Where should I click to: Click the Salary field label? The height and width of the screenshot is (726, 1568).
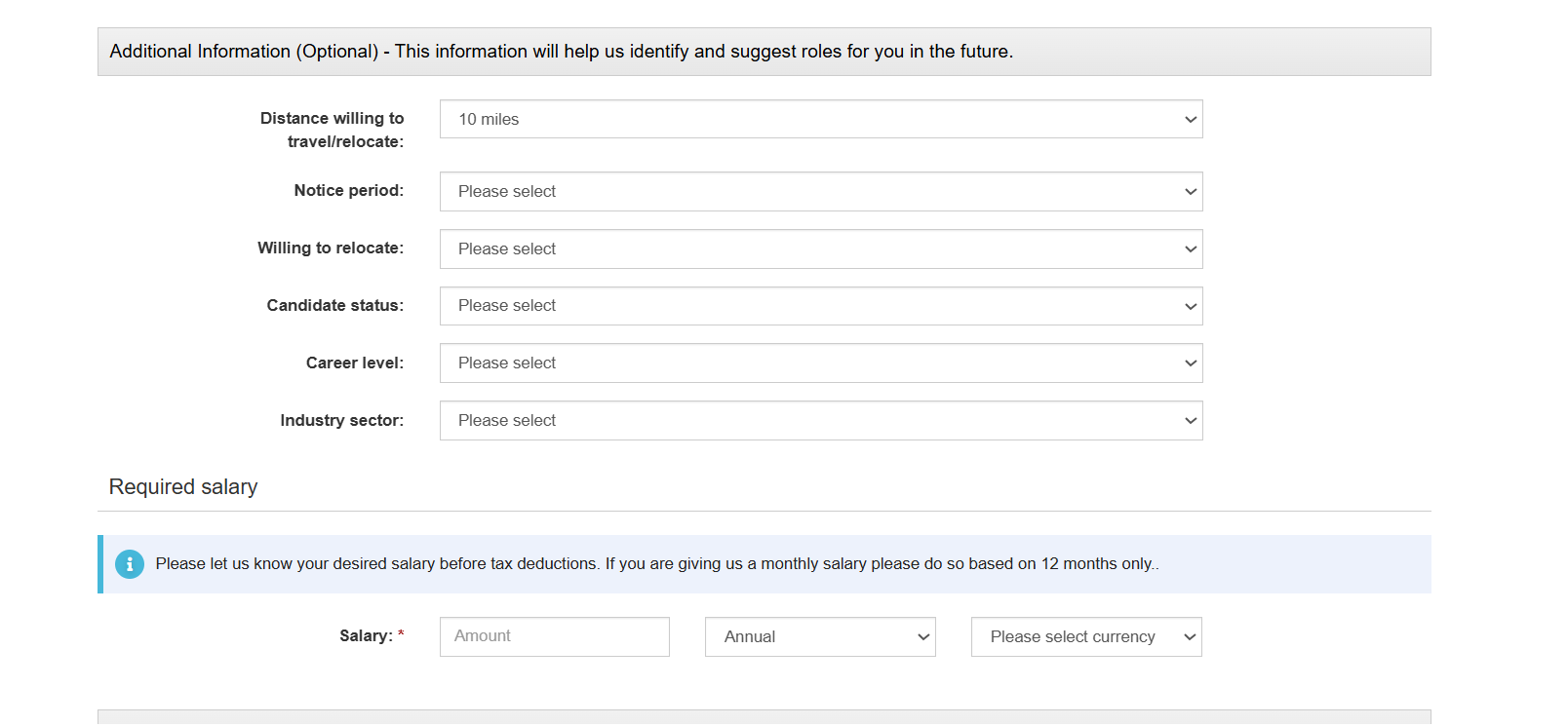coord(366,636)
